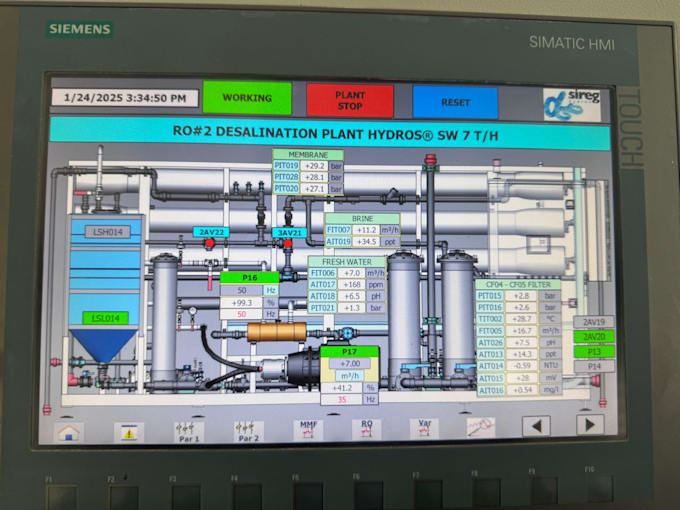
Task: Click the FRESH WATER panel header
Action: click(347, 262)
